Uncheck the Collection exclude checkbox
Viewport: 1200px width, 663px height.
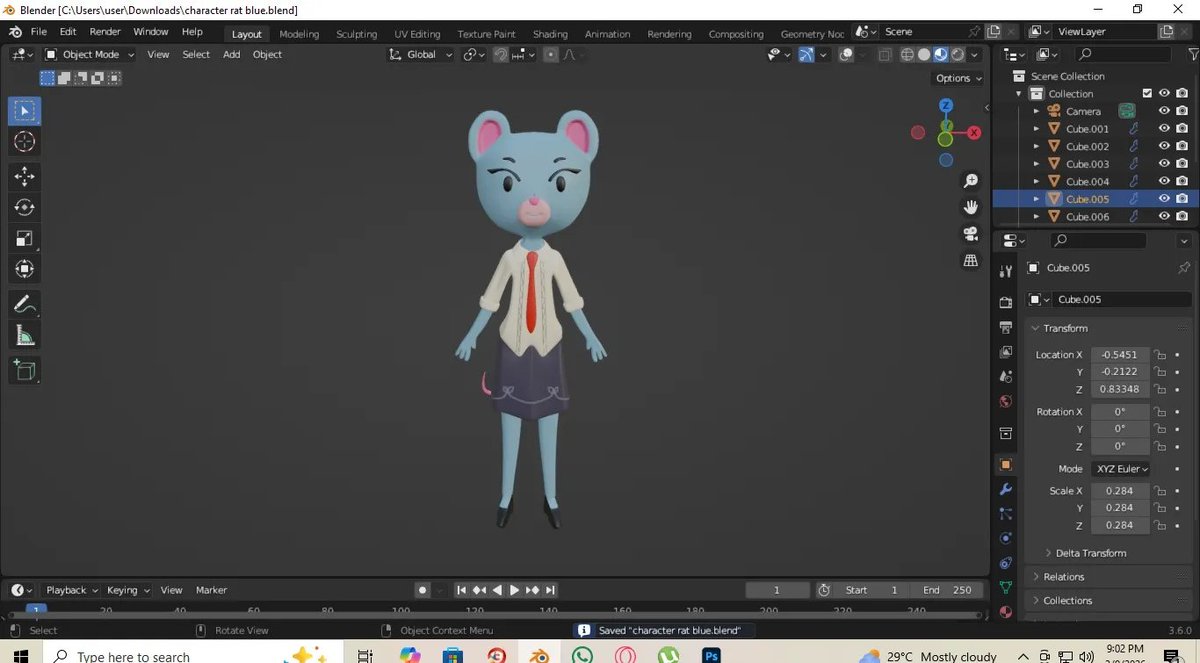click(x=1147, y=93)
